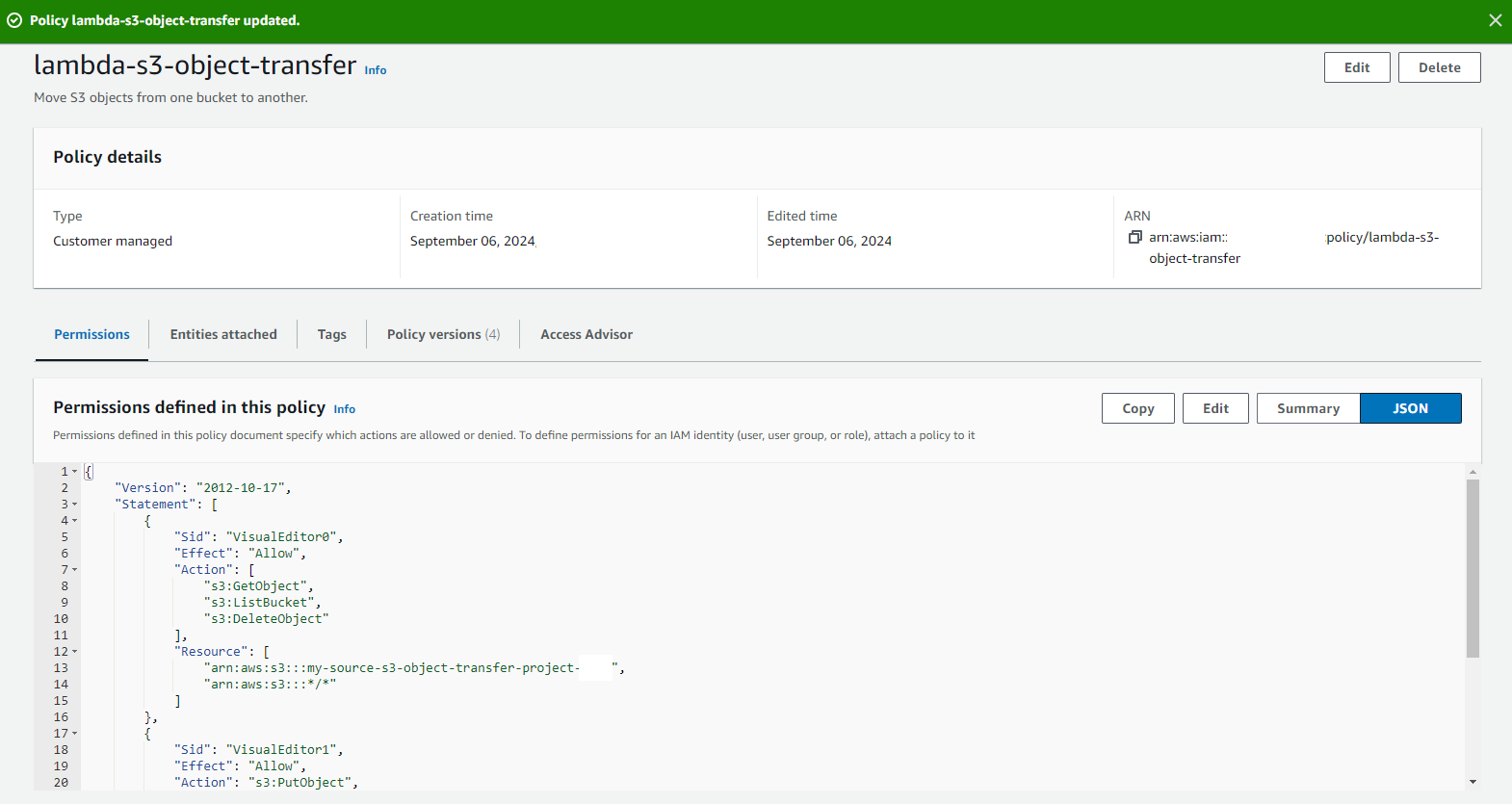Place cursor on "Effect": "Allow" at line 19

(240, 766)
